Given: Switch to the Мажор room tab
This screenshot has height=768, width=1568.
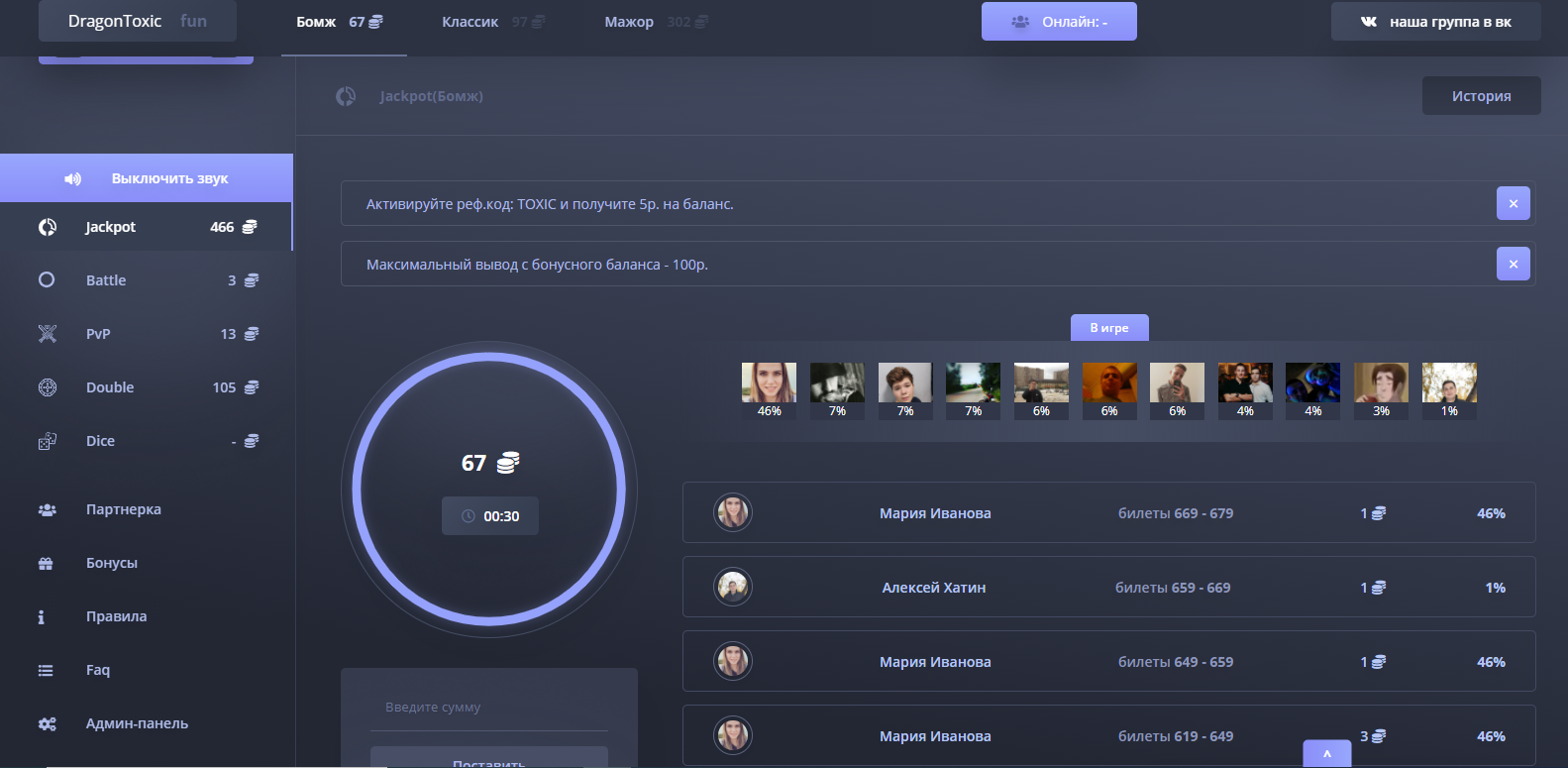Looking at the screenshot, I should tap(656, 22).
